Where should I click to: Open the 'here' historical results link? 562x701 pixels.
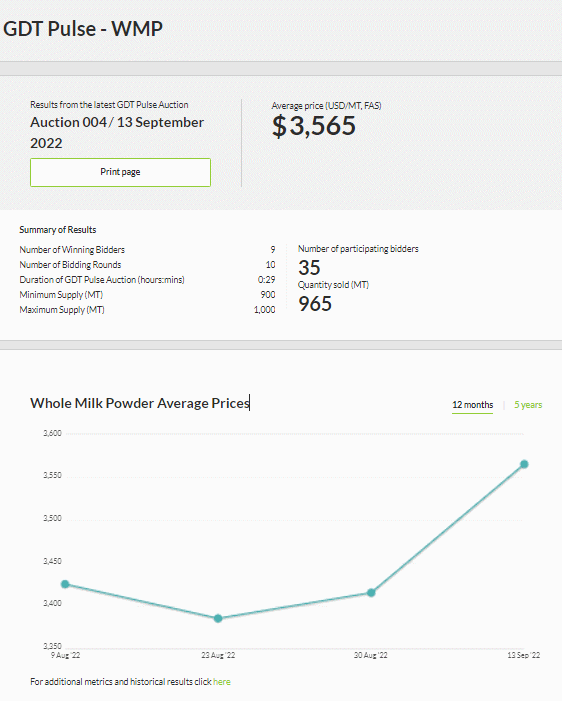[x=222, y=682]
